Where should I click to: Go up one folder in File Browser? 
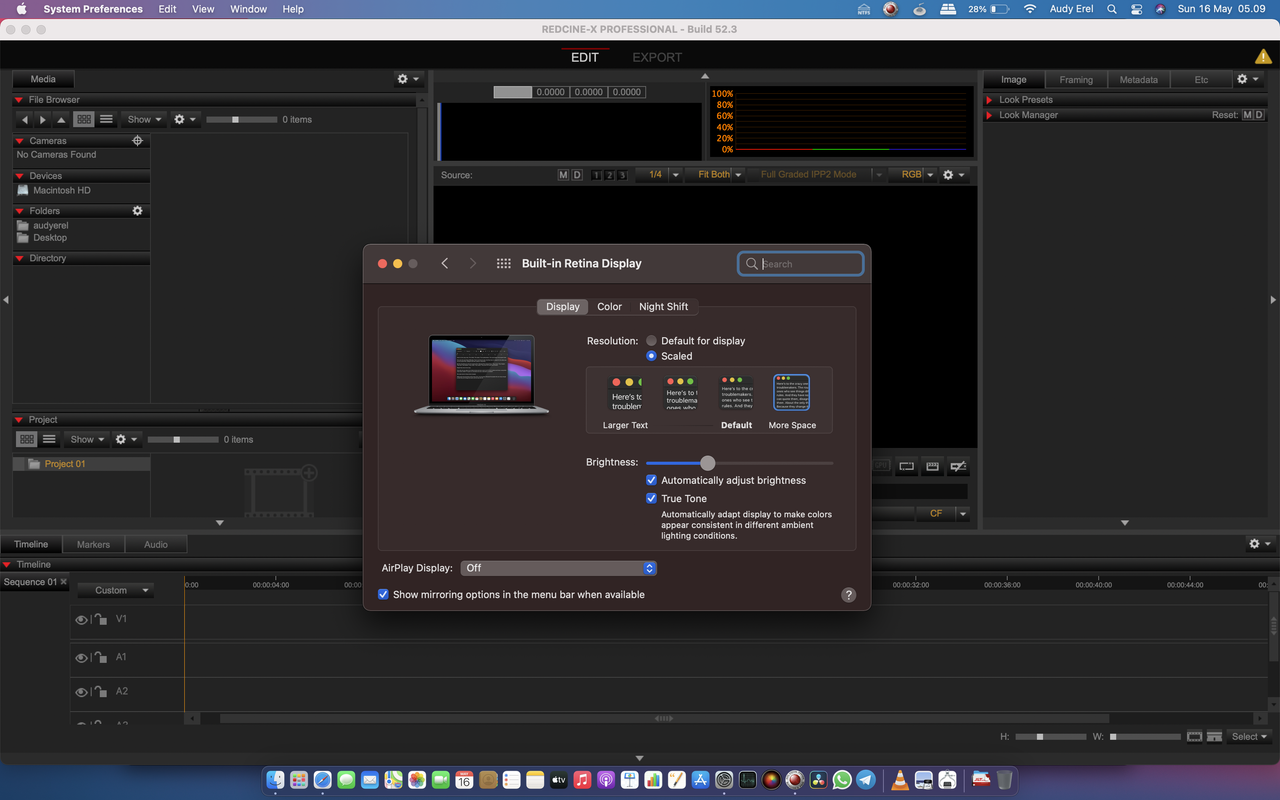[x=61, y=120]
